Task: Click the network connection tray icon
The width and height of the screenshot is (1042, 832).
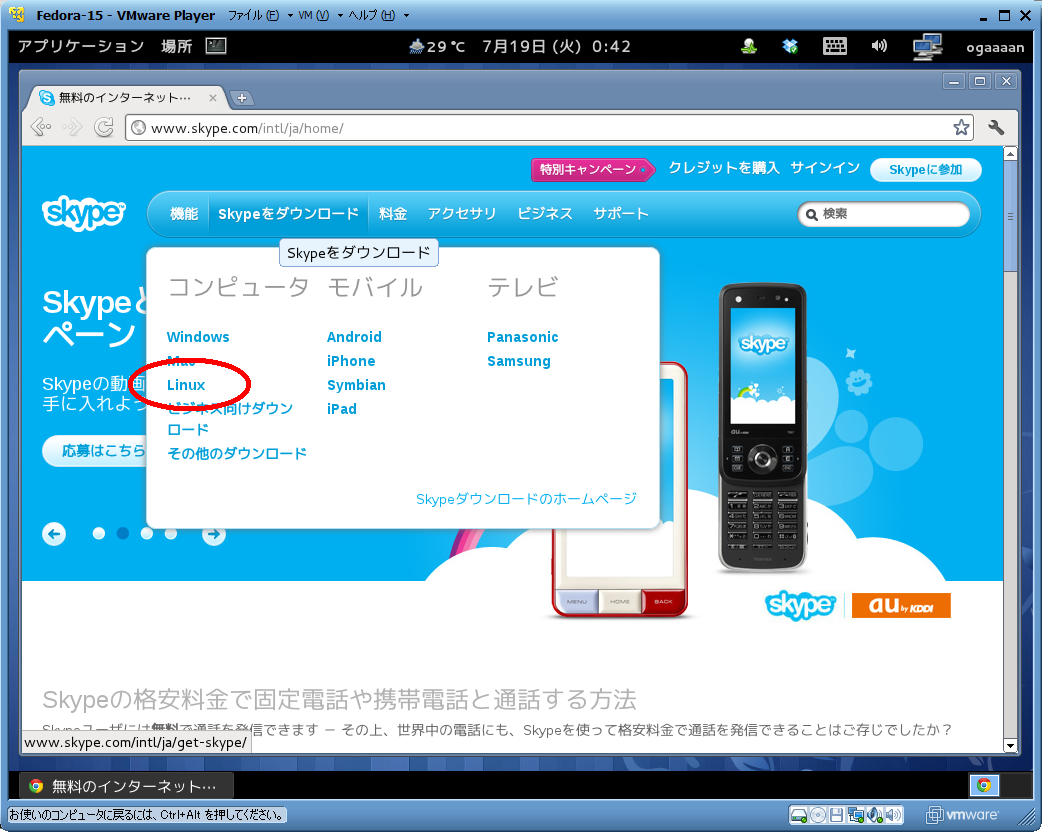Action: tap(927, 47)
